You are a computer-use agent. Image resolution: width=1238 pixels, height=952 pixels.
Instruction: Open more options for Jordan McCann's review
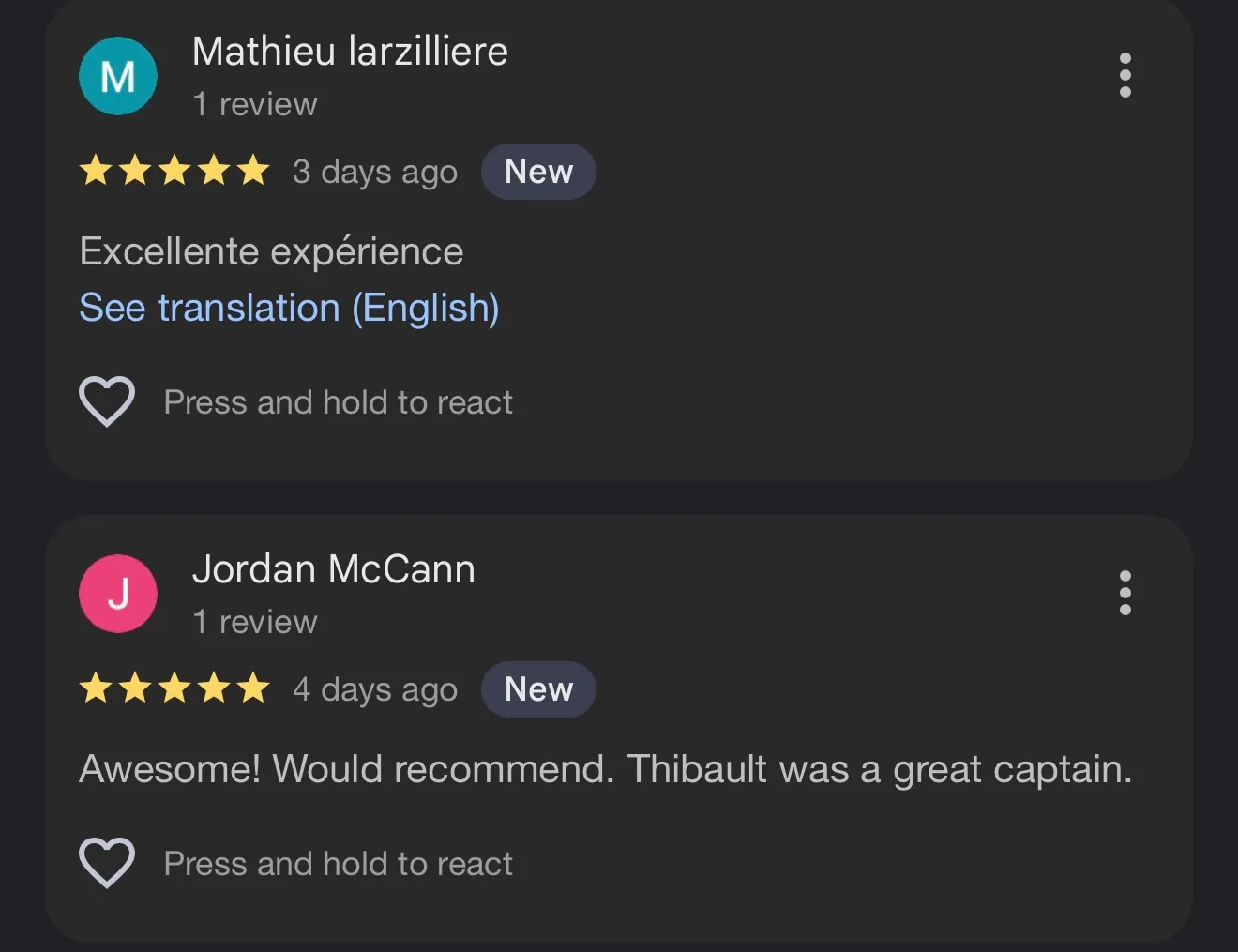1125,593
